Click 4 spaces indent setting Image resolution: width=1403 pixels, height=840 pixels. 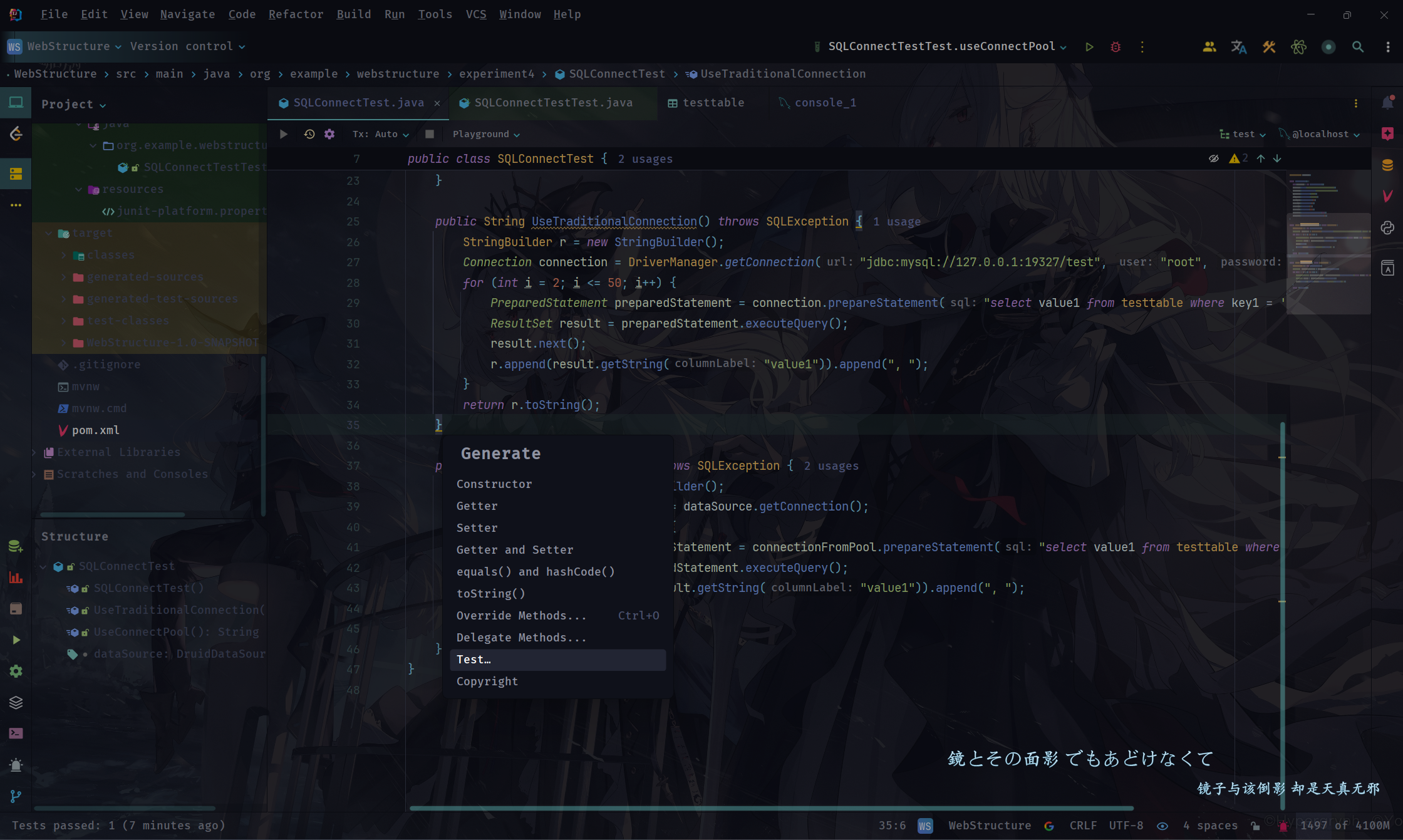tap(1210, 826)
